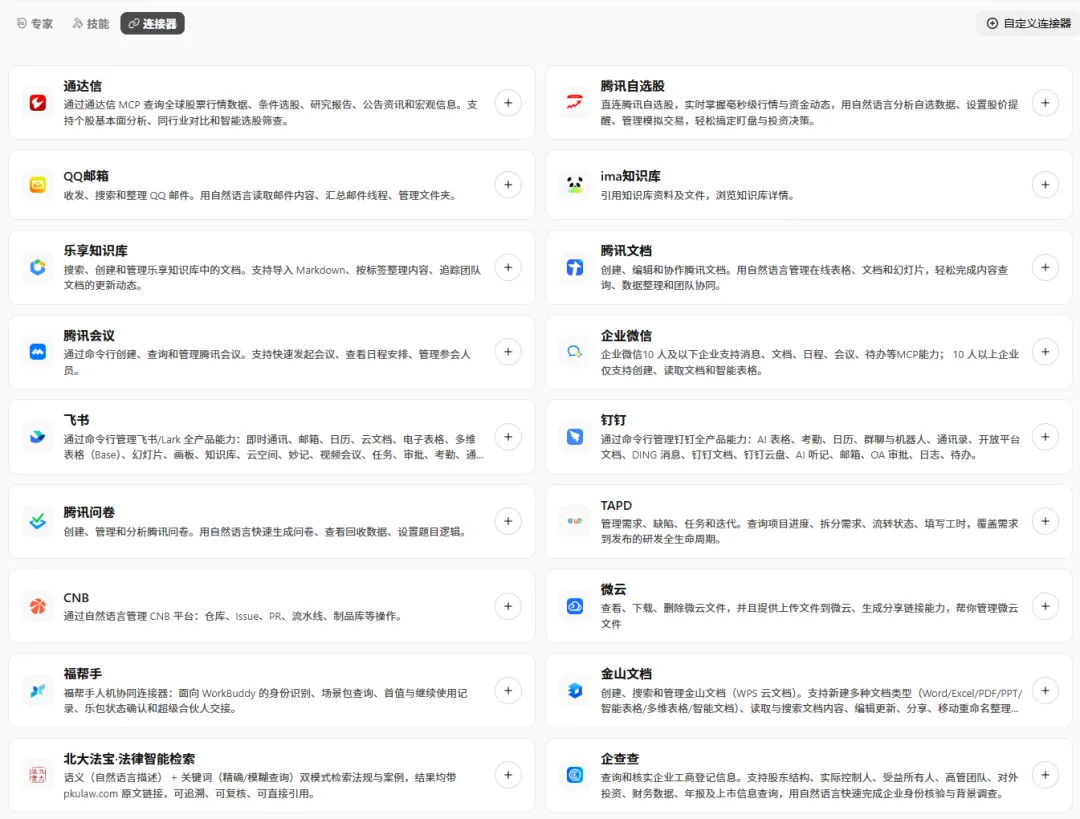
Task: Click the 微云 cloud icon
Action: [x=574, y=606]
